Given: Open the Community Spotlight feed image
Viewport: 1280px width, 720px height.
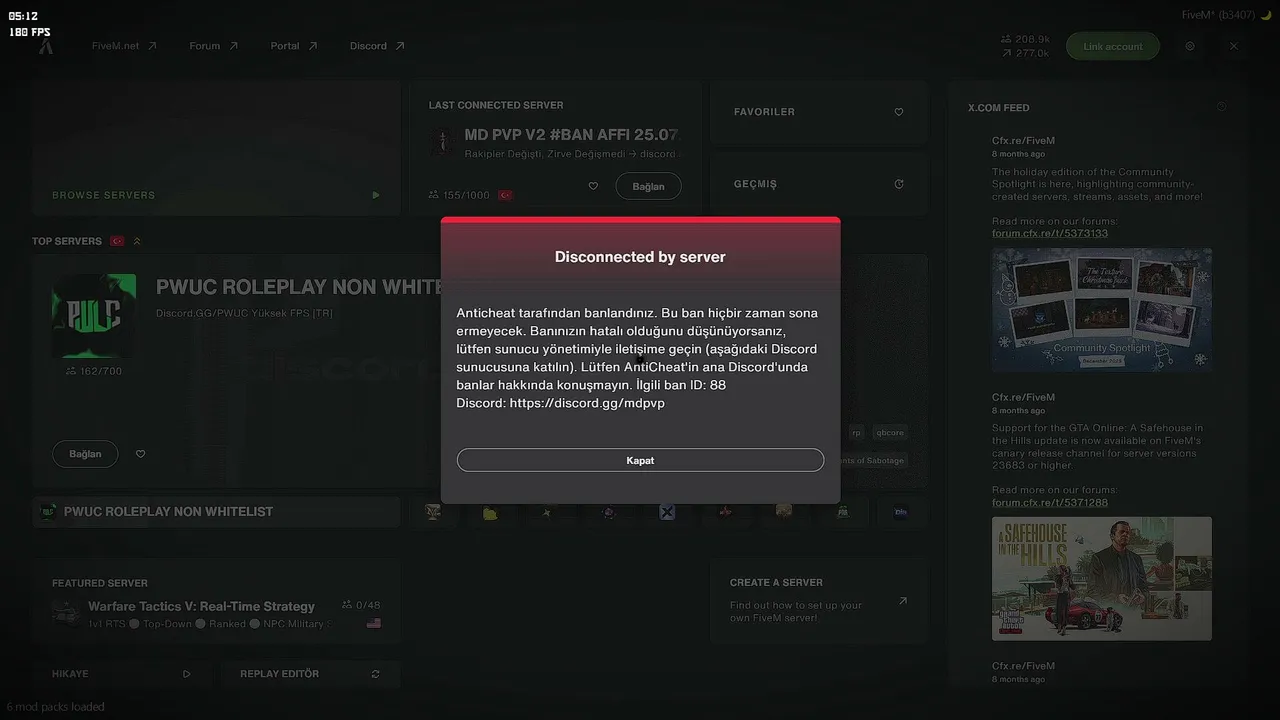Looking at the screenshot, I should pos(1102,310).
